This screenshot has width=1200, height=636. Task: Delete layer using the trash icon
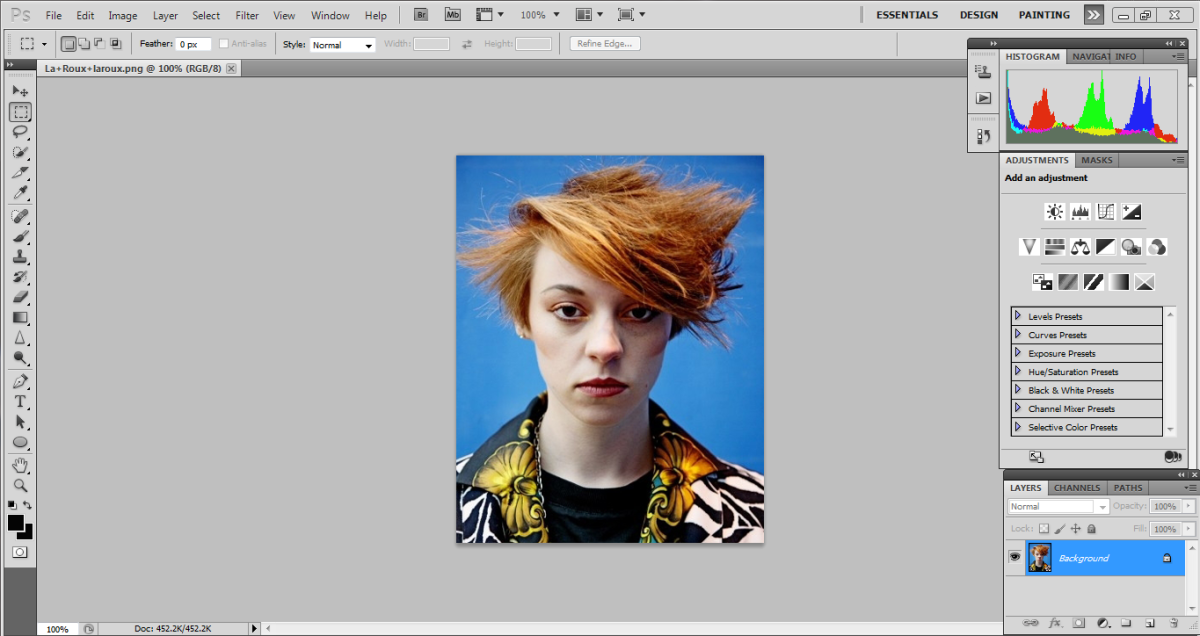click(x=1173, y=622)
